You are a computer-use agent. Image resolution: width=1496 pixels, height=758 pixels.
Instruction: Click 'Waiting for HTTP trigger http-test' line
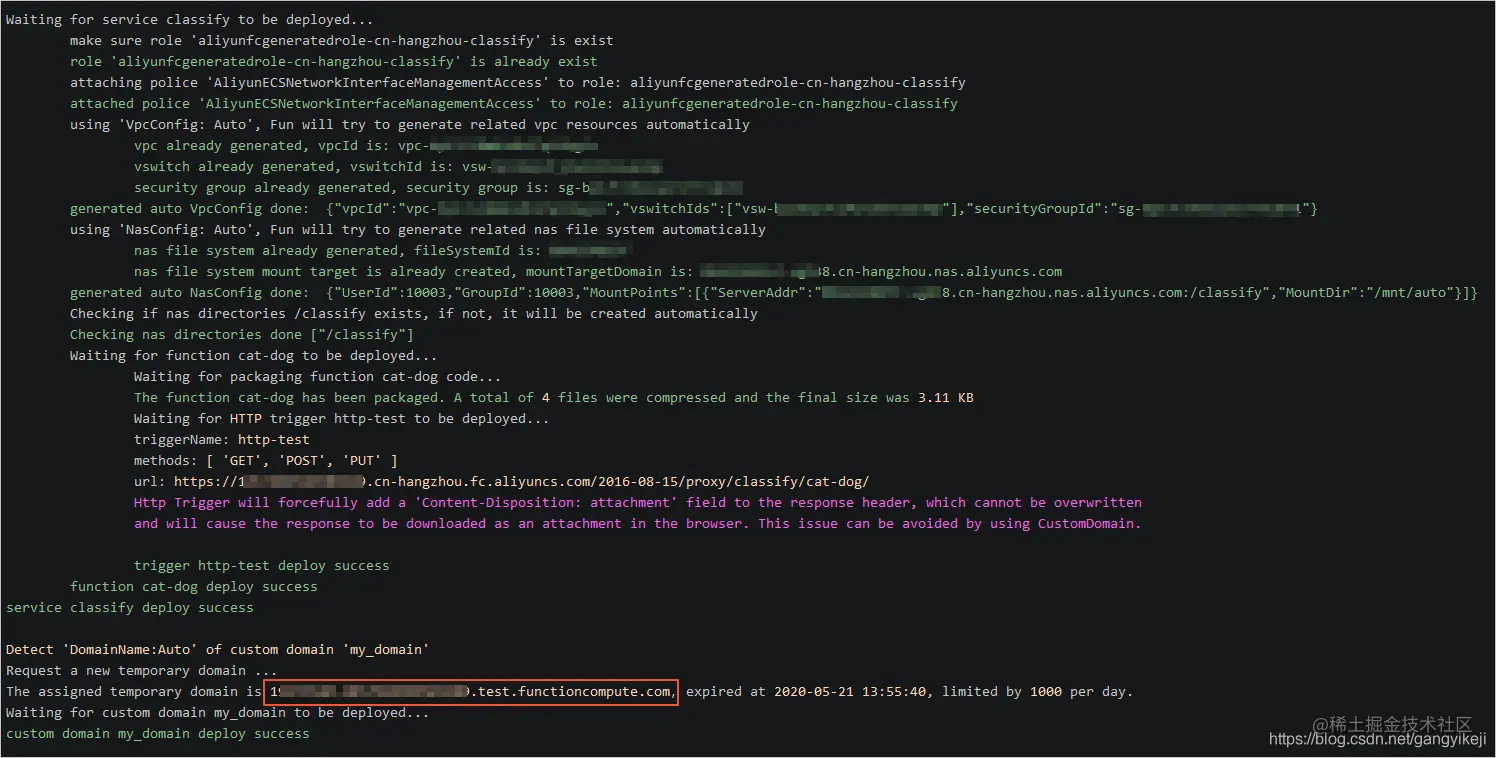pyautogui.click(x=342, y=419)
